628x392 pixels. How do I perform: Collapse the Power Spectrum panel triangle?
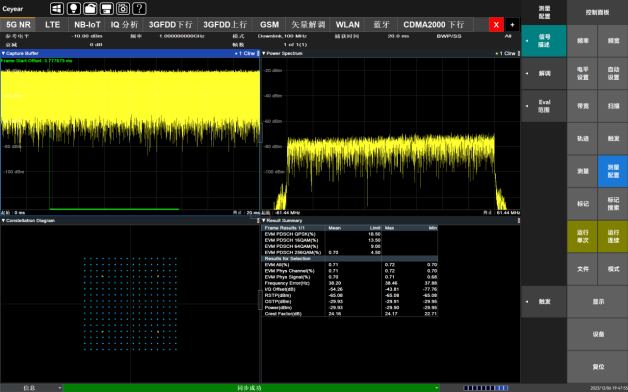(264, 53)
